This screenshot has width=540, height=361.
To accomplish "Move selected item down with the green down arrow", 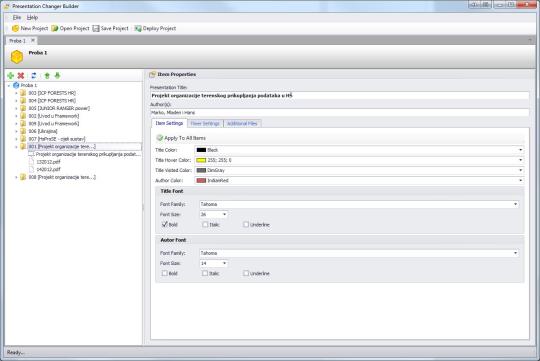I will click(x=58, y=75).
